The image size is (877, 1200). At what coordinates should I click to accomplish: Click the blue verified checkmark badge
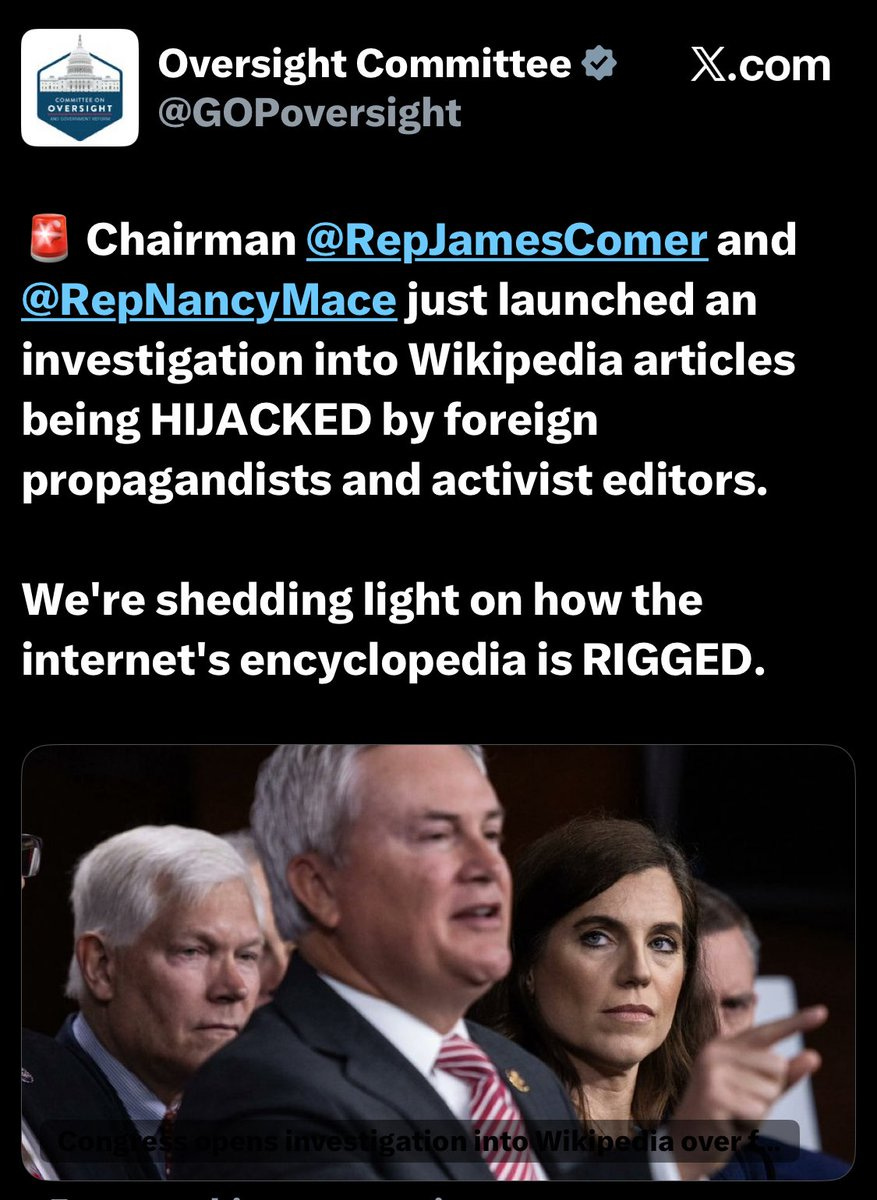[x=599, y=65]
